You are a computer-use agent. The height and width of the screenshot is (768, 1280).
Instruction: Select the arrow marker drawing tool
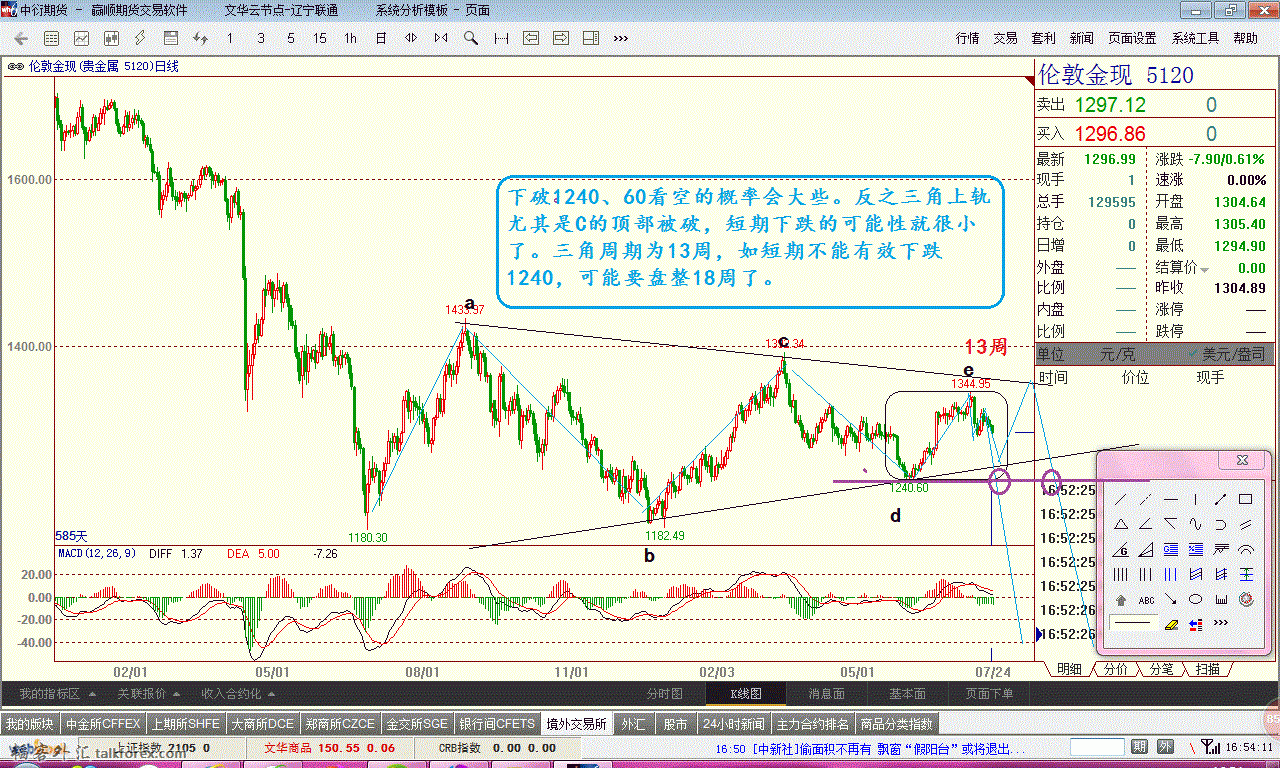pyautogui.click(x=1171, y=599)
